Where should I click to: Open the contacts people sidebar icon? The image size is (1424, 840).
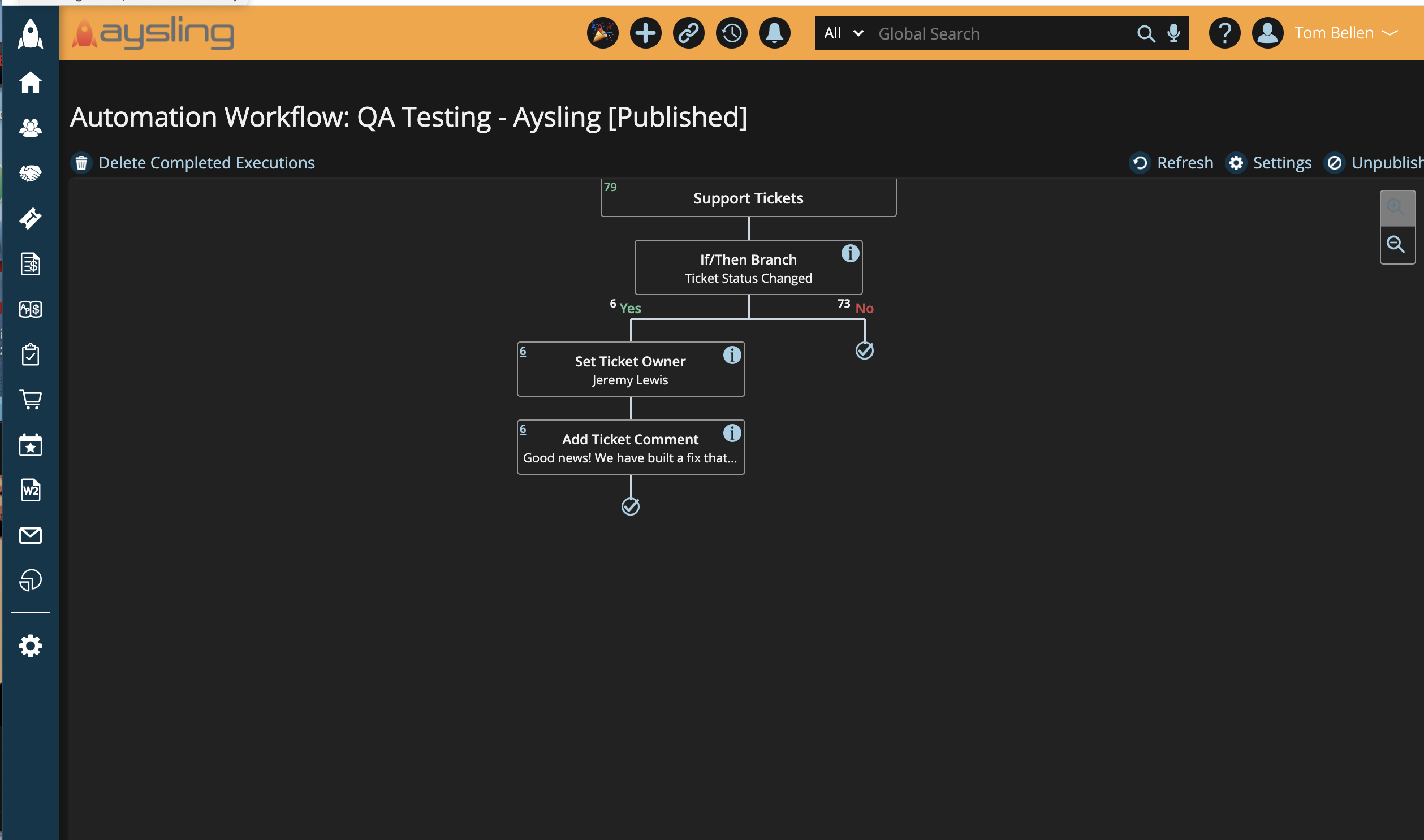pos(31,128)
